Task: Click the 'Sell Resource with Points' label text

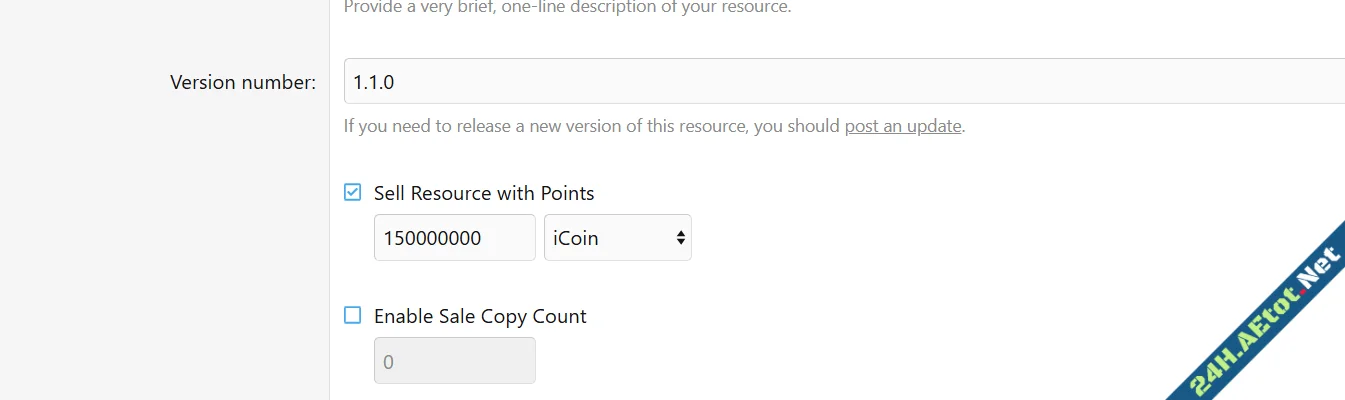Action: click(484, 193)
